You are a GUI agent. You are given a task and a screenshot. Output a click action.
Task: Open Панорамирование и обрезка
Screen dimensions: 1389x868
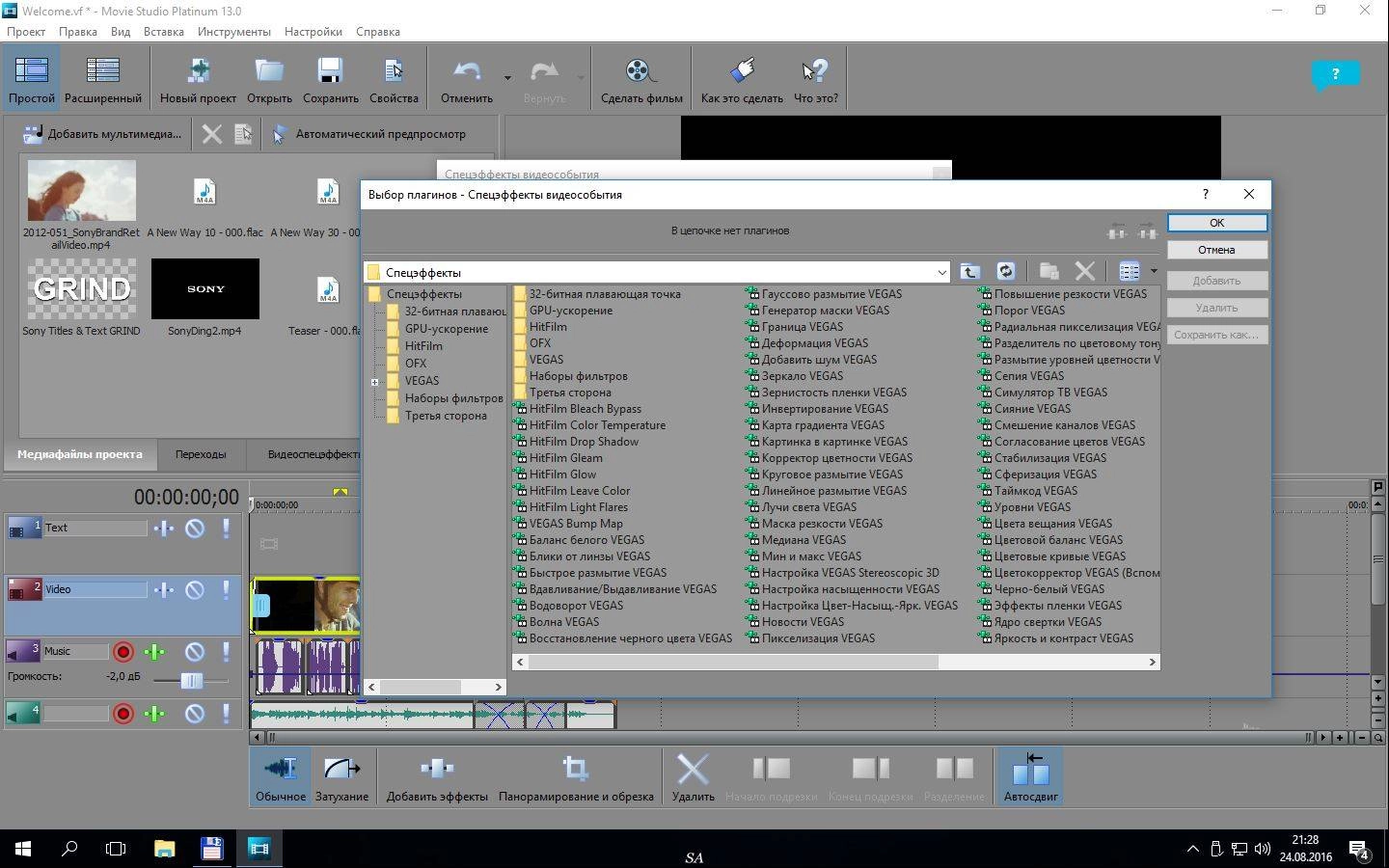tap(576, 776)
